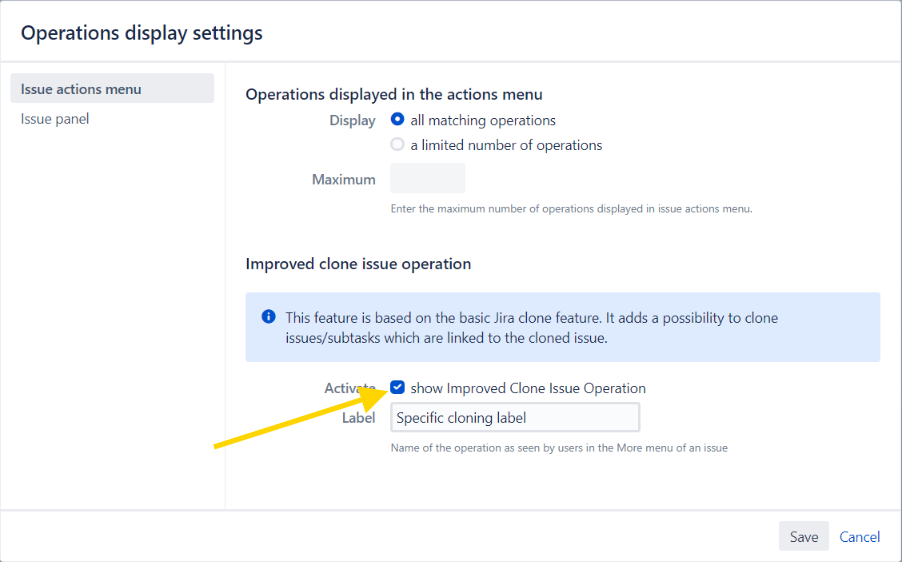Click the info banner text about the Jira clone feature

tap(531, 327)
